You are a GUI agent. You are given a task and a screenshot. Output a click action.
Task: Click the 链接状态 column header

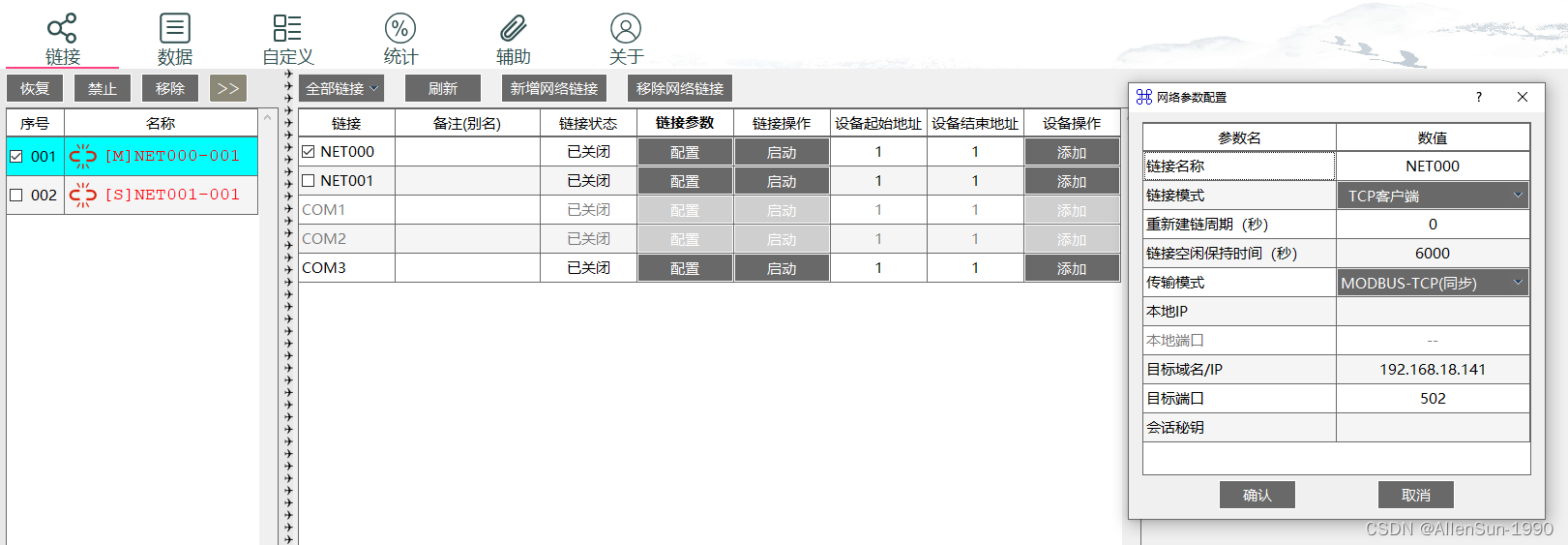(x=588, y=123)
